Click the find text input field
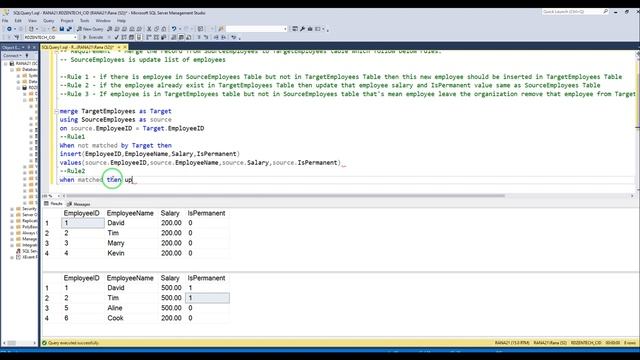This screenshot has width=640, height=360. [254, 29]
